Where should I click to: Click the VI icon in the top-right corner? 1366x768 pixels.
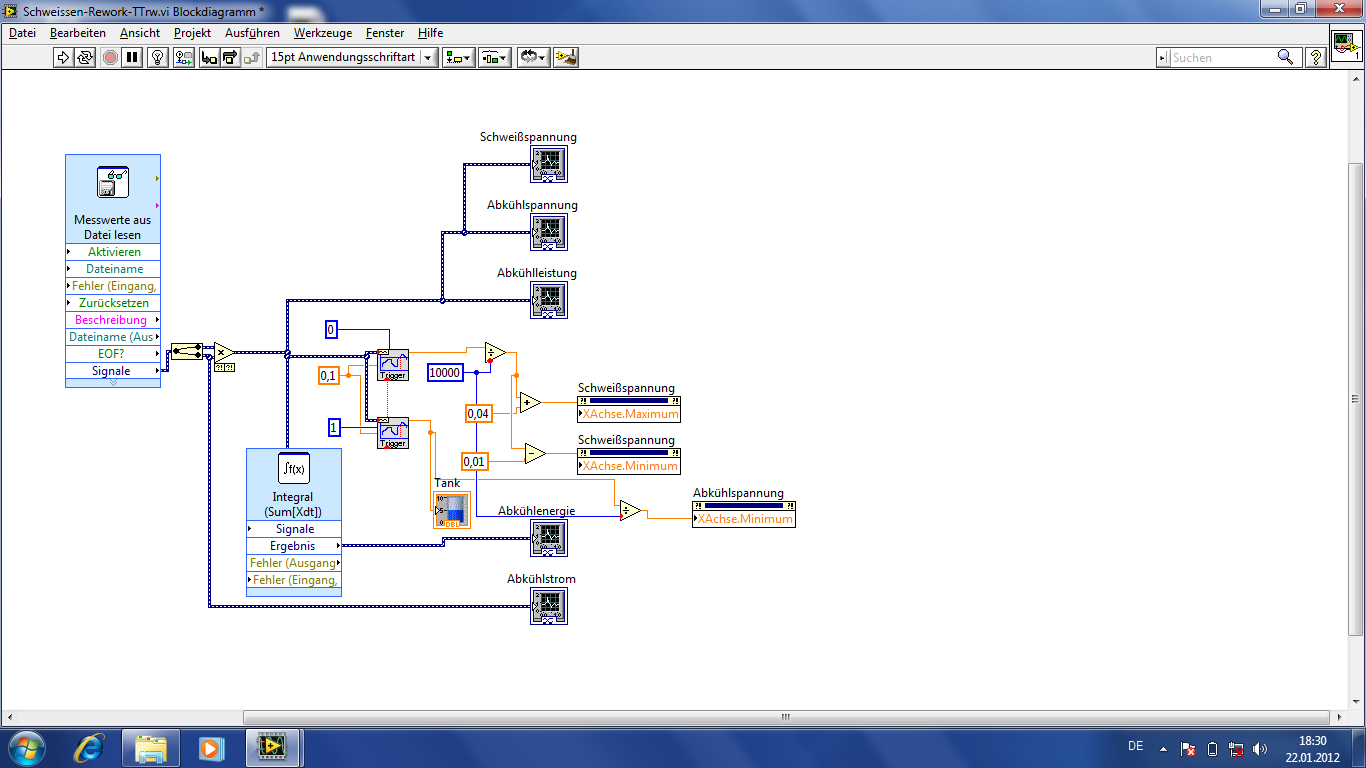tap(1346, 45)
